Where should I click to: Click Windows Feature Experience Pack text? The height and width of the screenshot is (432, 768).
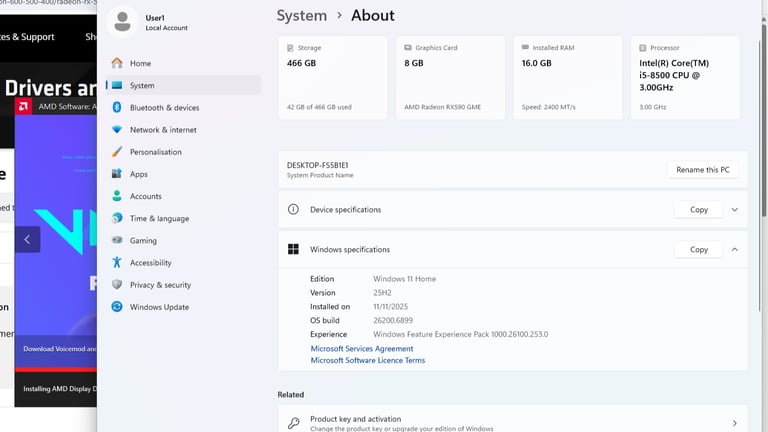pos(460,334)
